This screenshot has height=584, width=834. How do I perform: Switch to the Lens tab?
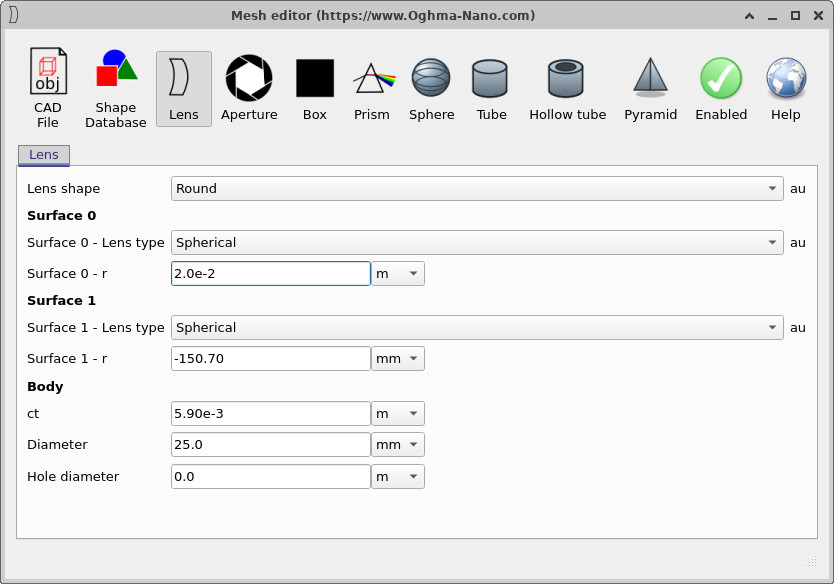pyautogui.click(x=43, y=155)
